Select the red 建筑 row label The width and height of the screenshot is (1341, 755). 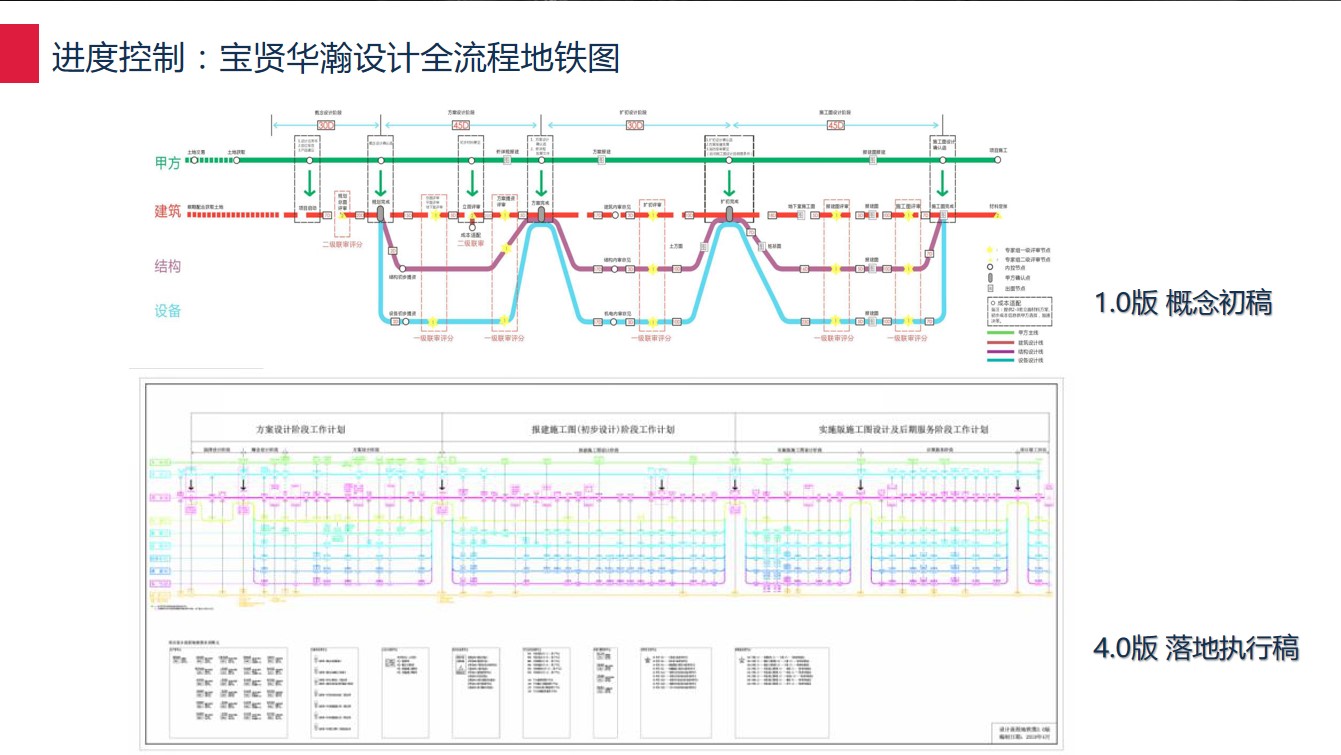point(167,211)
